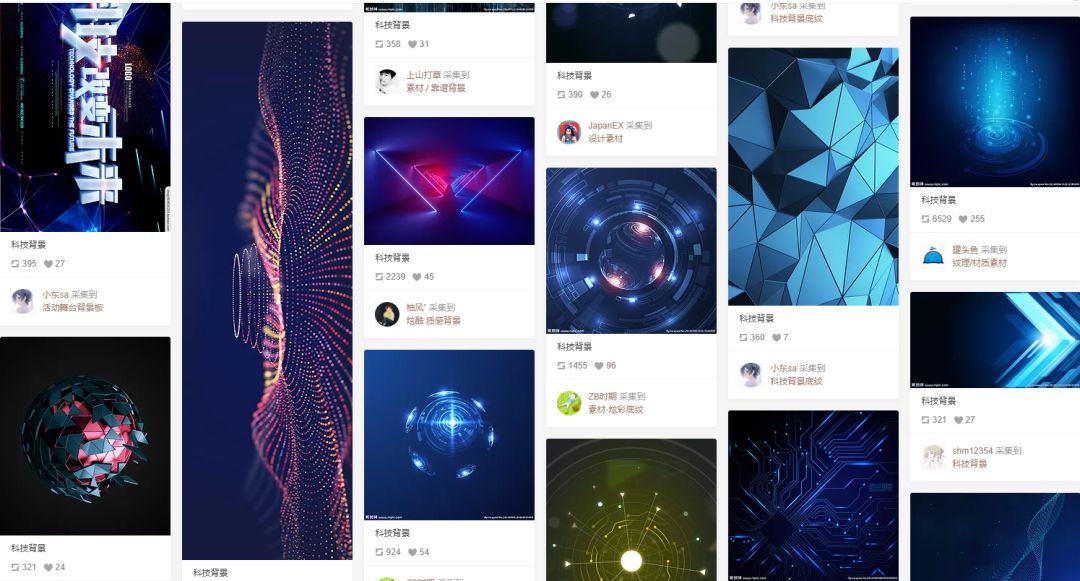This screenshot has width=1080, height=581.
Task: Click the repin icon beside count 2239
Action: pos(379,277)
